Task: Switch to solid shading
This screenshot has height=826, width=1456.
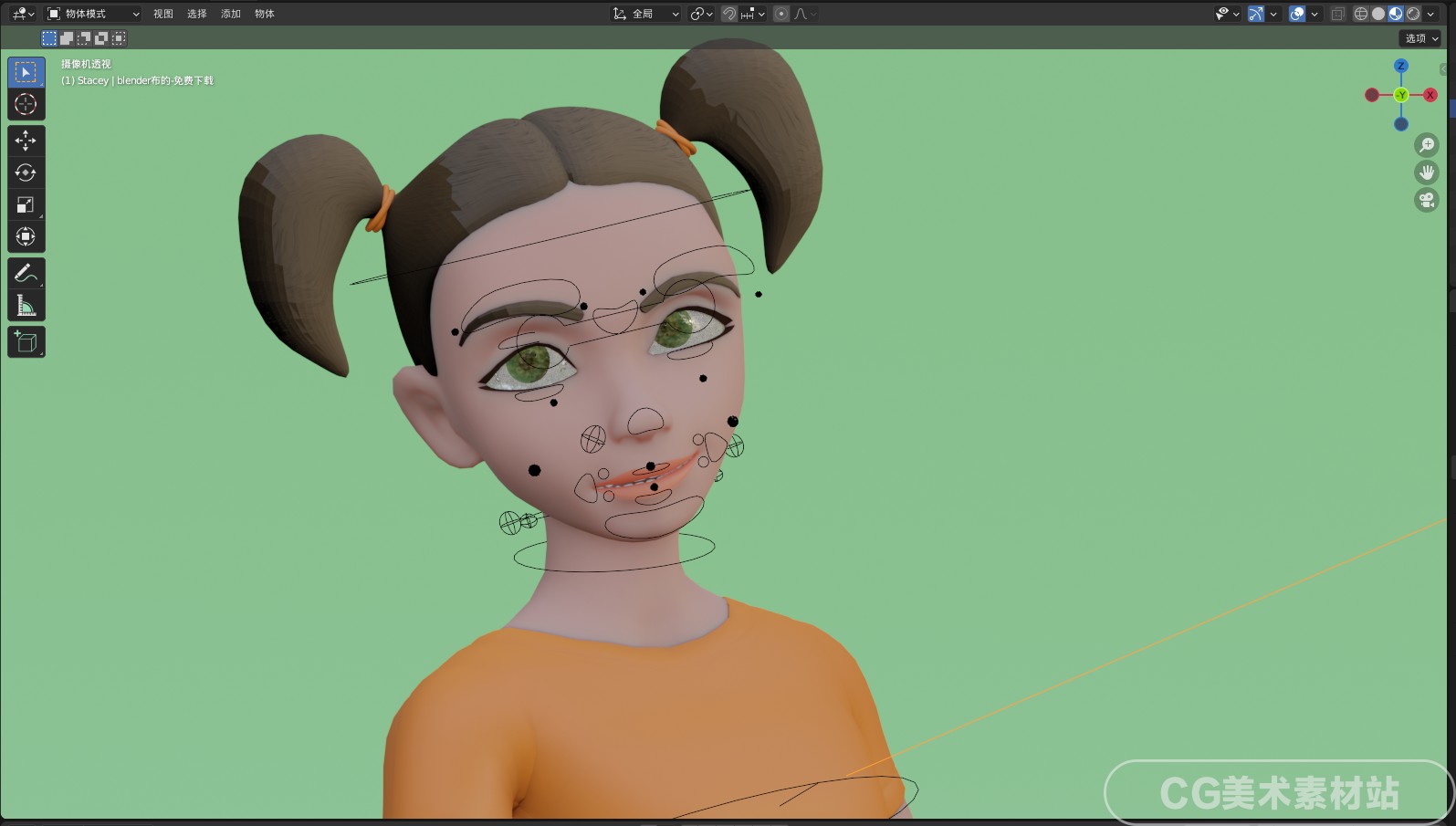Action: click(x=1378, y=14)
